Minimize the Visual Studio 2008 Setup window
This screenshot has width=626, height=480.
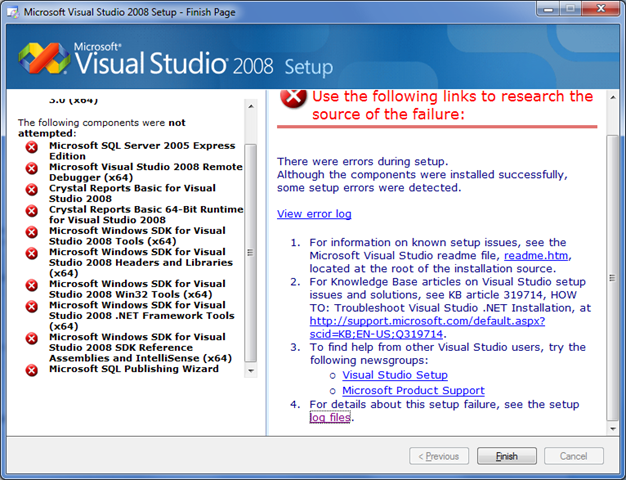[x=548, y=9]
